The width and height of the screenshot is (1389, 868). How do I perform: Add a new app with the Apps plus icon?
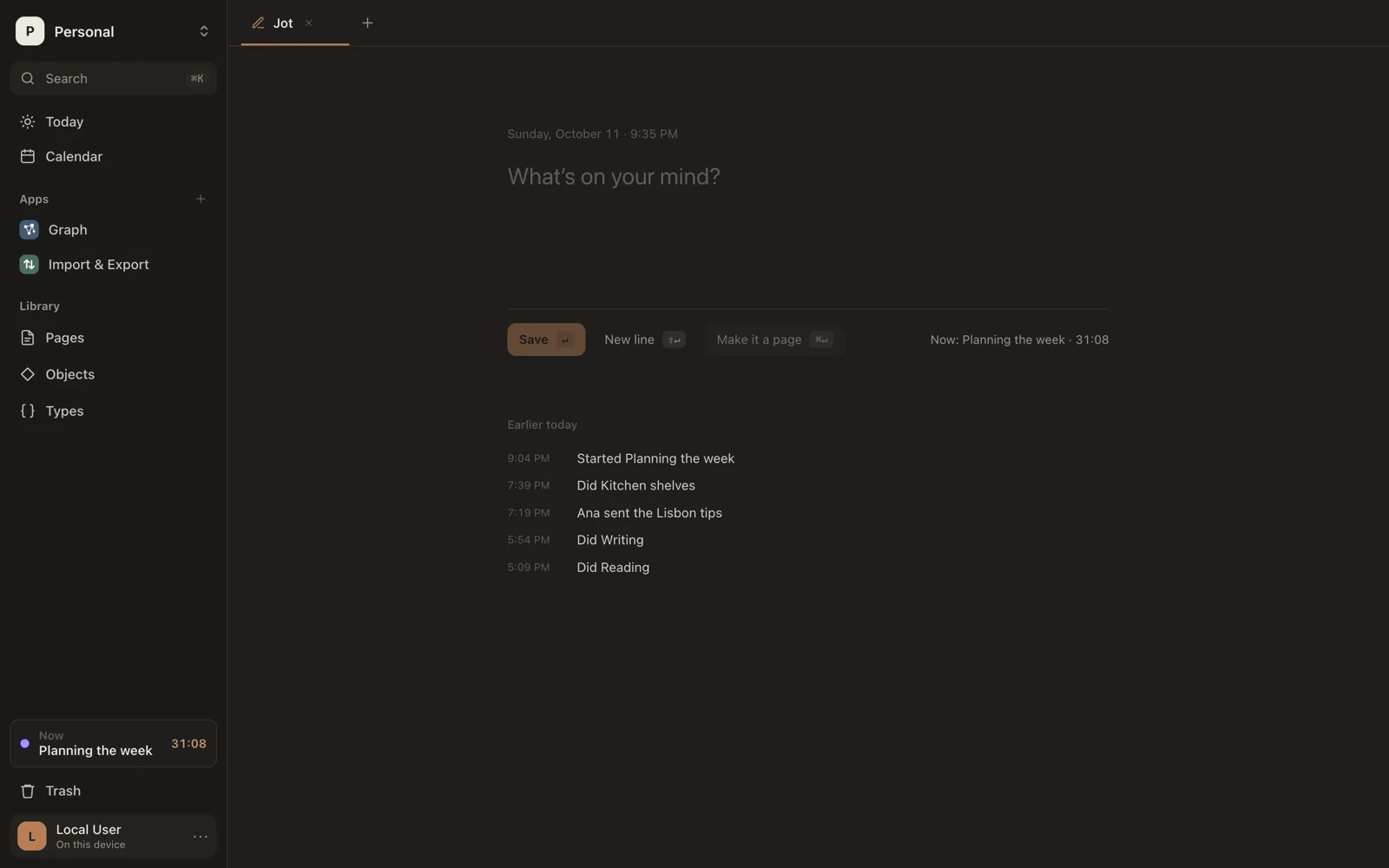[201, 199]
